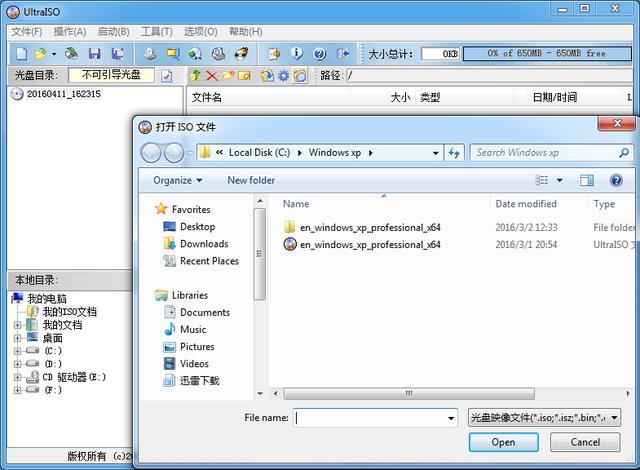The width and height of the screenshot is (640, 470).
Task: Click the dialog help question mark icon
Action: [x=616, y=180]
